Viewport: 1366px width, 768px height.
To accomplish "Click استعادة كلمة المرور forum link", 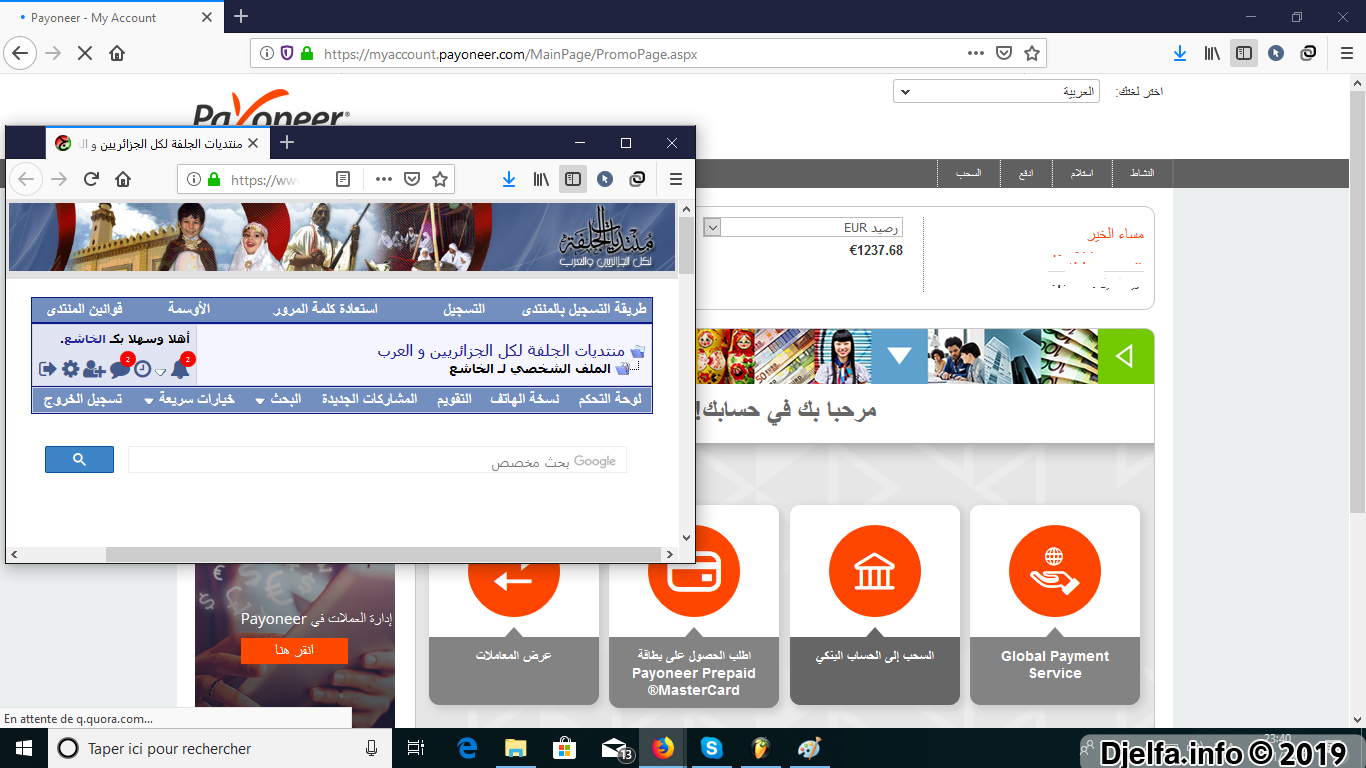I will (x=325, y=309).
